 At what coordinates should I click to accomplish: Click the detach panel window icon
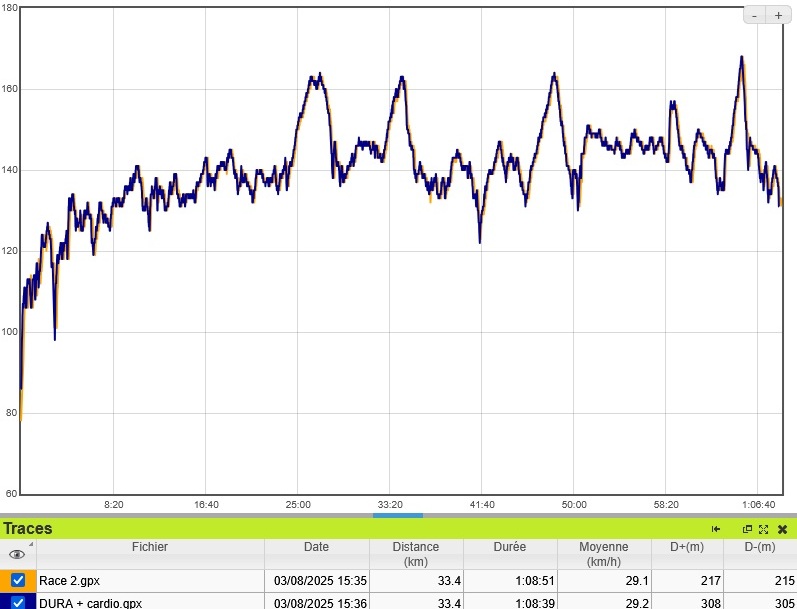[747, 529]
